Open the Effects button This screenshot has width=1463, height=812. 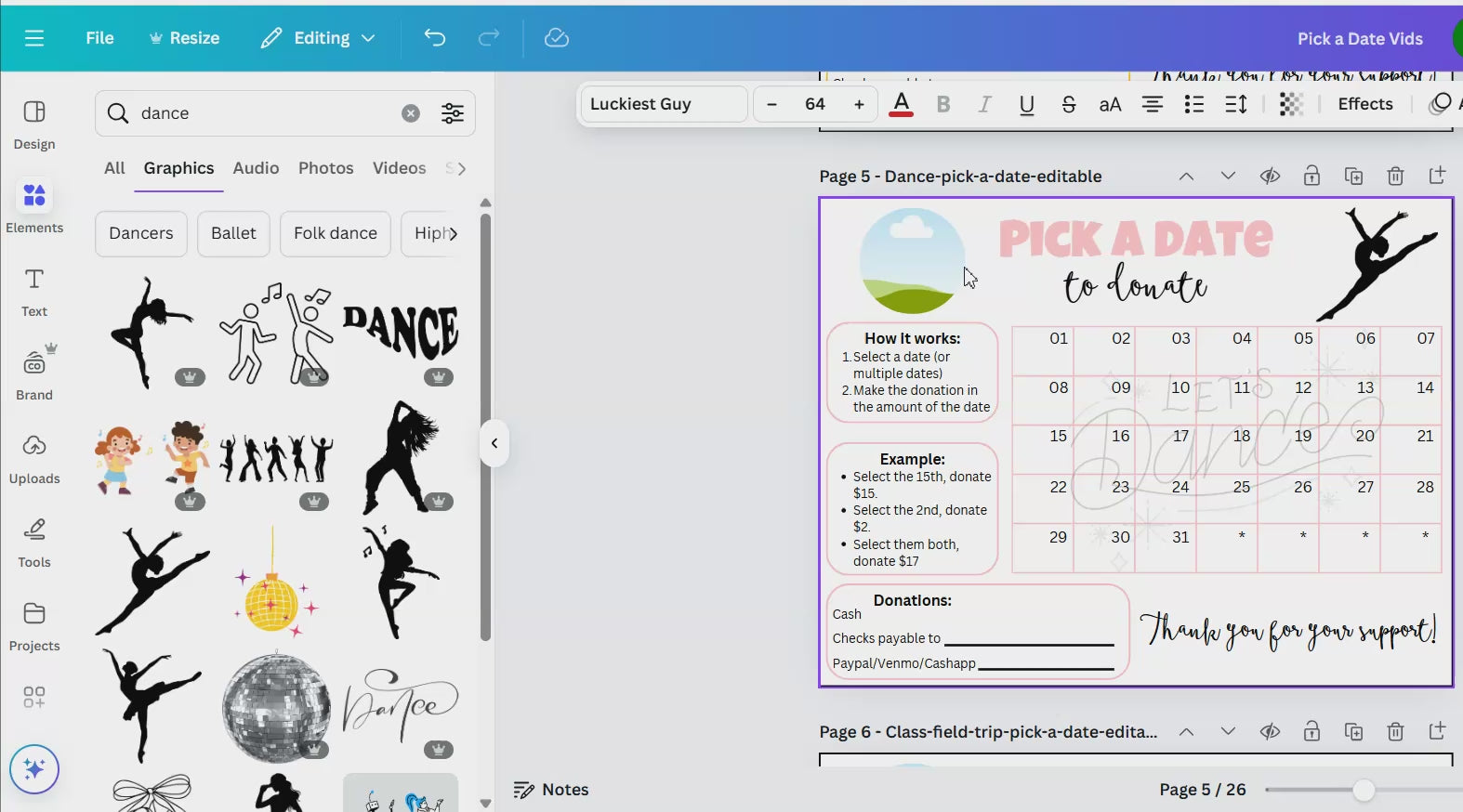coord(1364,104)
